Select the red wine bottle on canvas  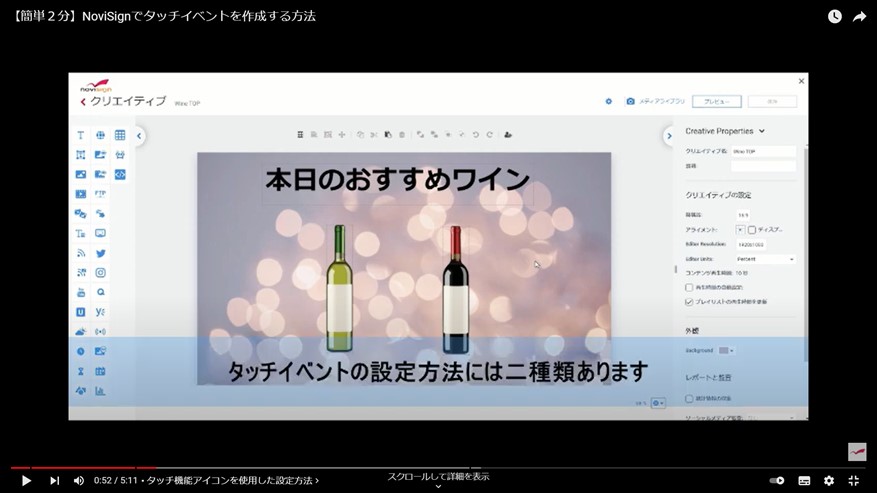point(455,290)
